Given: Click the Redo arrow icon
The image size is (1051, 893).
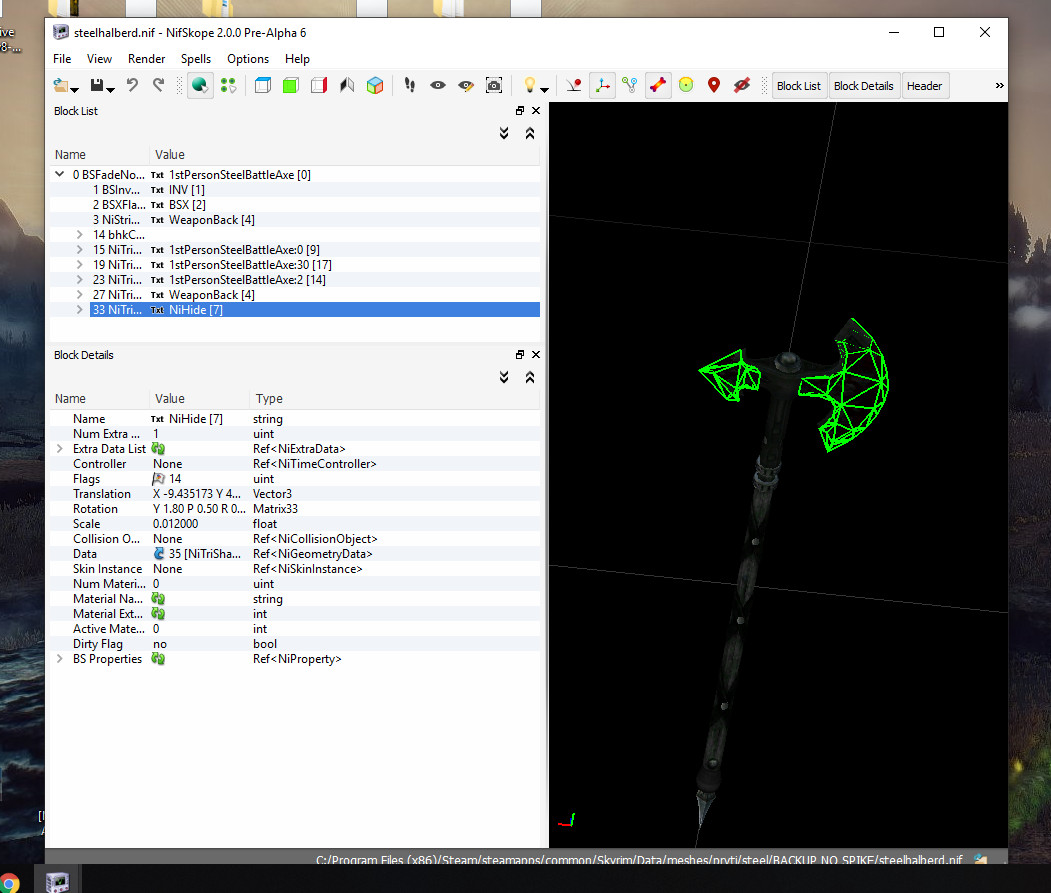Looking at the screenshot, I should point(158,85).
